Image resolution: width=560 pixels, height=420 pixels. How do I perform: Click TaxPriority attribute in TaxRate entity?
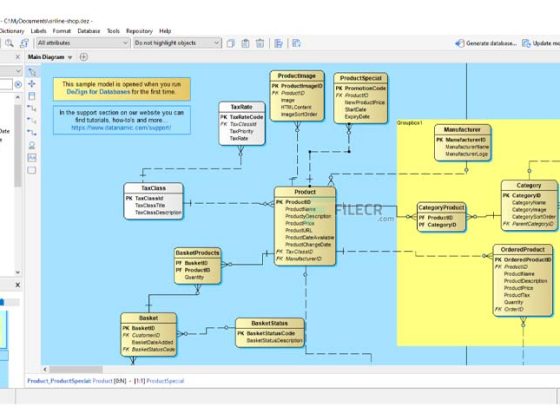click(x=241, y=131)
